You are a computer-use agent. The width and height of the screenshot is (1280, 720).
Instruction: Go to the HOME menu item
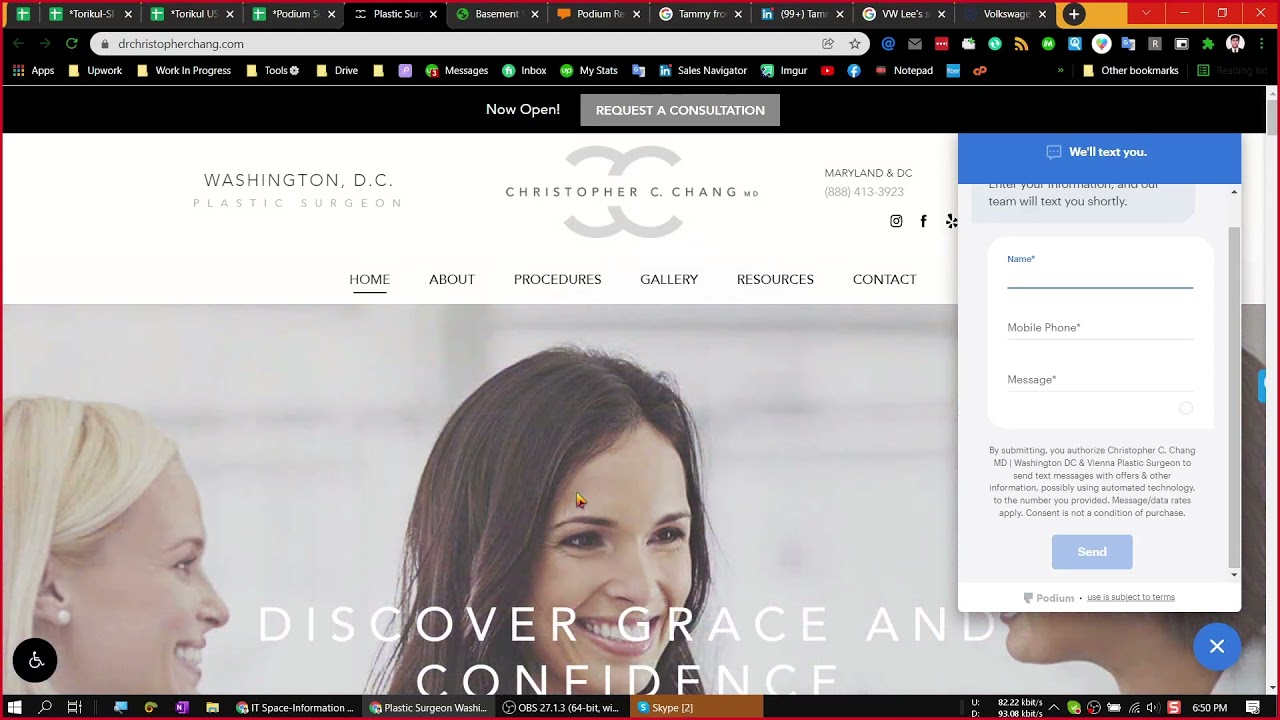[369, 280]
